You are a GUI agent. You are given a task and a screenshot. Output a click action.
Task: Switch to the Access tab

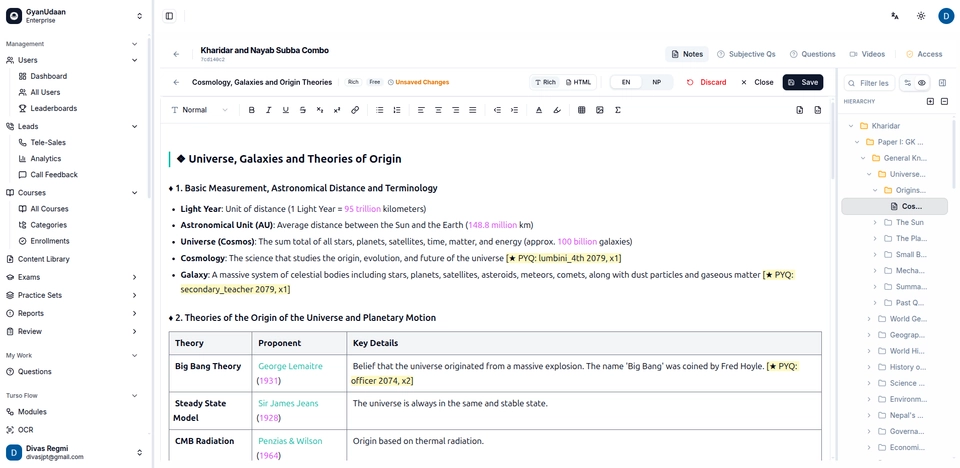(924, 54)
